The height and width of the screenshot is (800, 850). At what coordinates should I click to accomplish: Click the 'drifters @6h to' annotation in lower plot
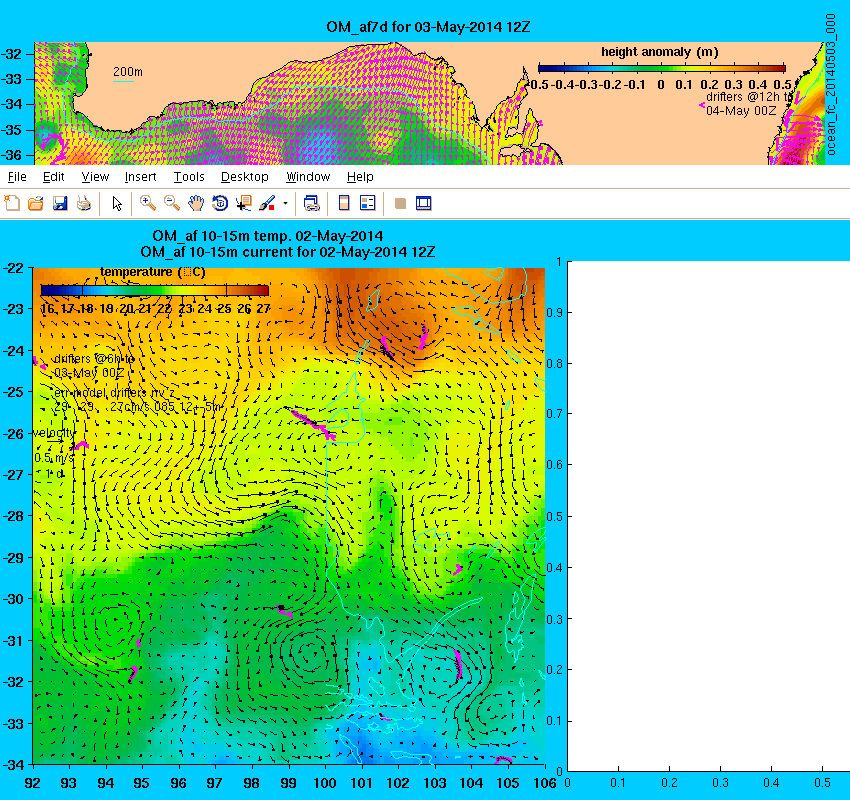(94, 359)
